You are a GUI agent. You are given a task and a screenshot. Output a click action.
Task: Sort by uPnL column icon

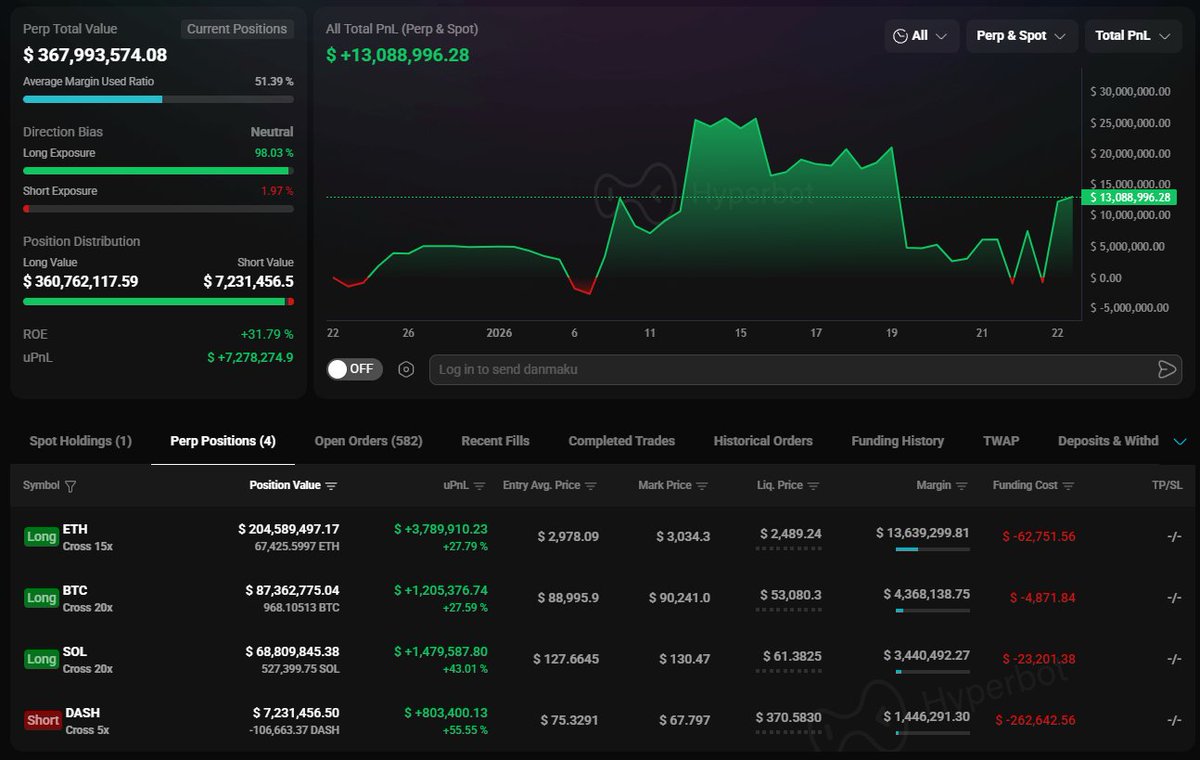tap(479, 486)
